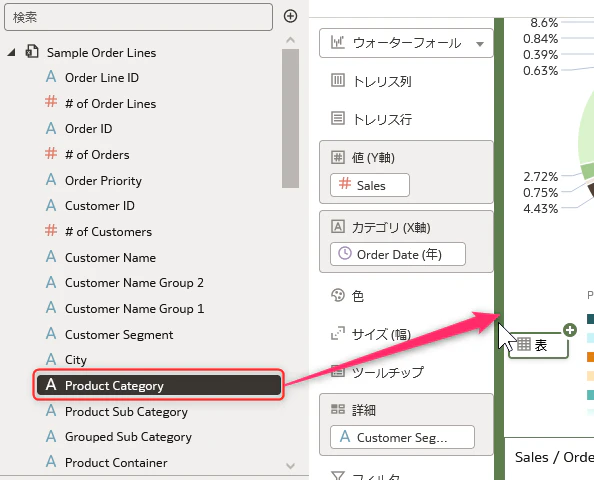Select the Product Category column

click(159, 385)
